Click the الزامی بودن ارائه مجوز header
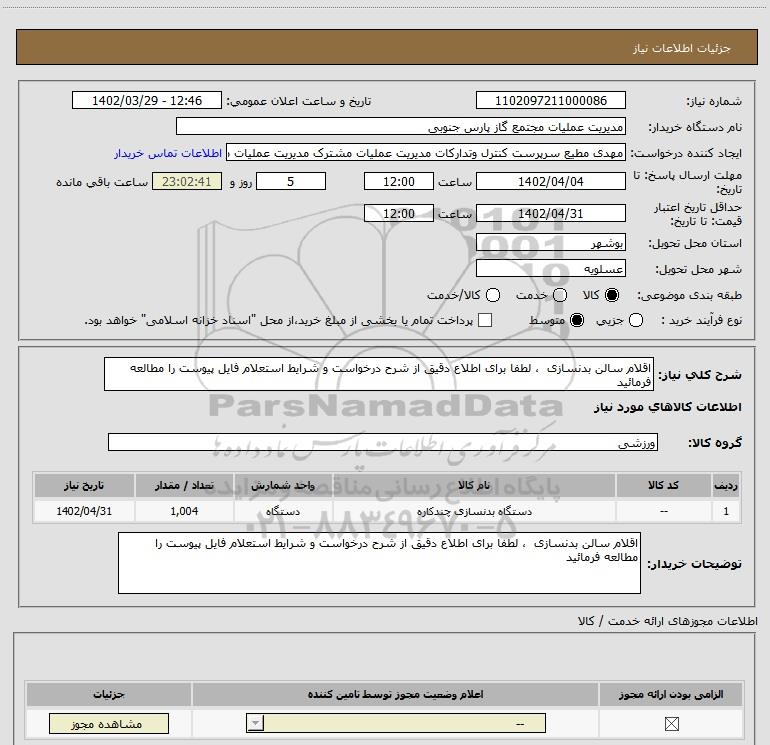 click(x=671, y=694)
